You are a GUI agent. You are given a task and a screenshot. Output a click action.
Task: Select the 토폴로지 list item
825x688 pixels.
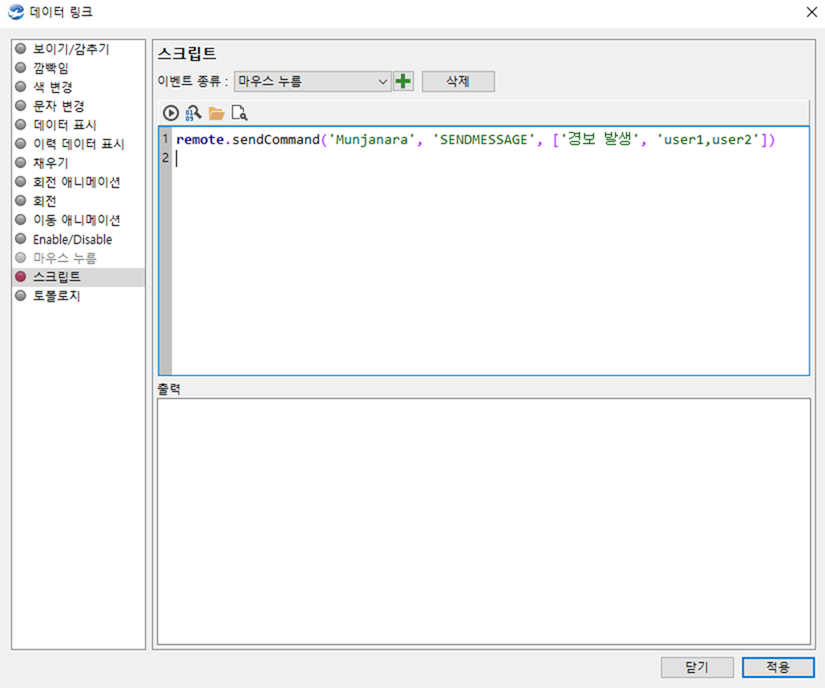point(57,296)
